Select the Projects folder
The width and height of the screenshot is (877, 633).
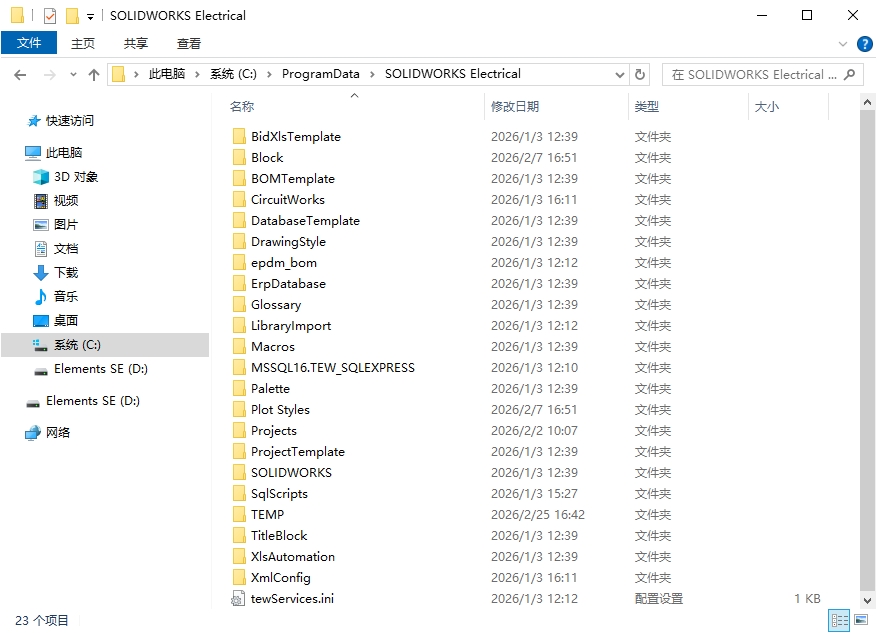pyautogui.click(x=273, y=430)
